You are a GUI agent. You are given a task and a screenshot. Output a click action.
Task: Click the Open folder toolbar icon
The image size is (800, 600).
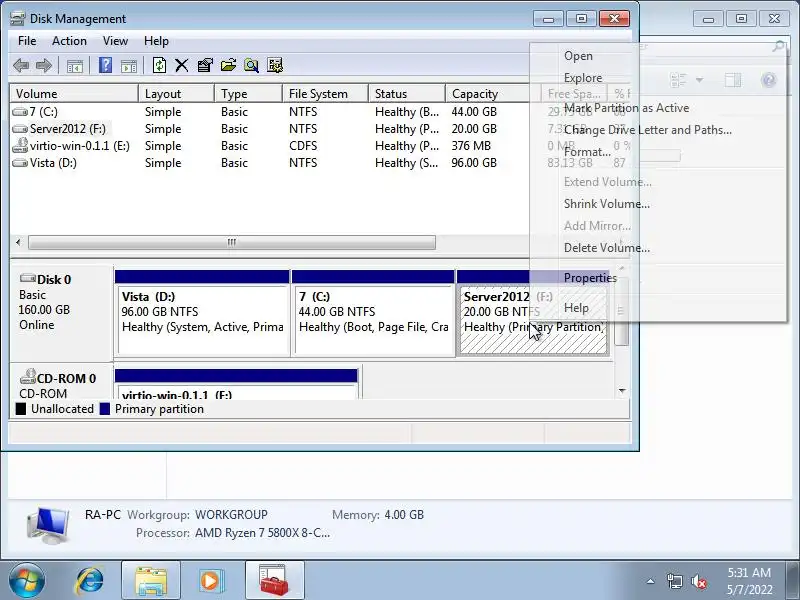(228, 65)
